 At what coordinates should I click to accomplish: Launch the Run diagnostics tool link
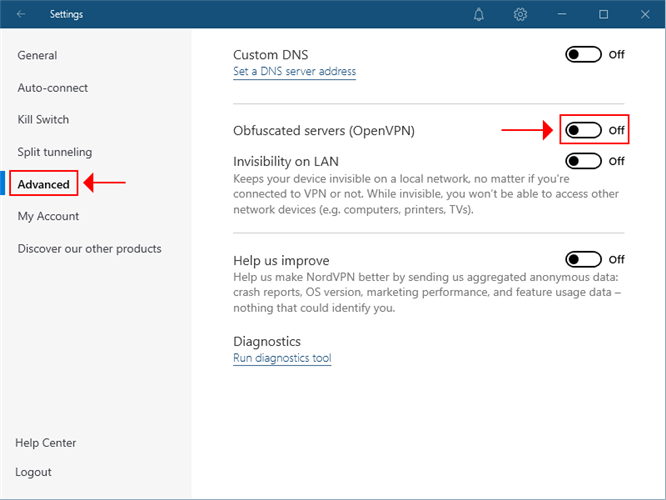(x=282, y=358)
